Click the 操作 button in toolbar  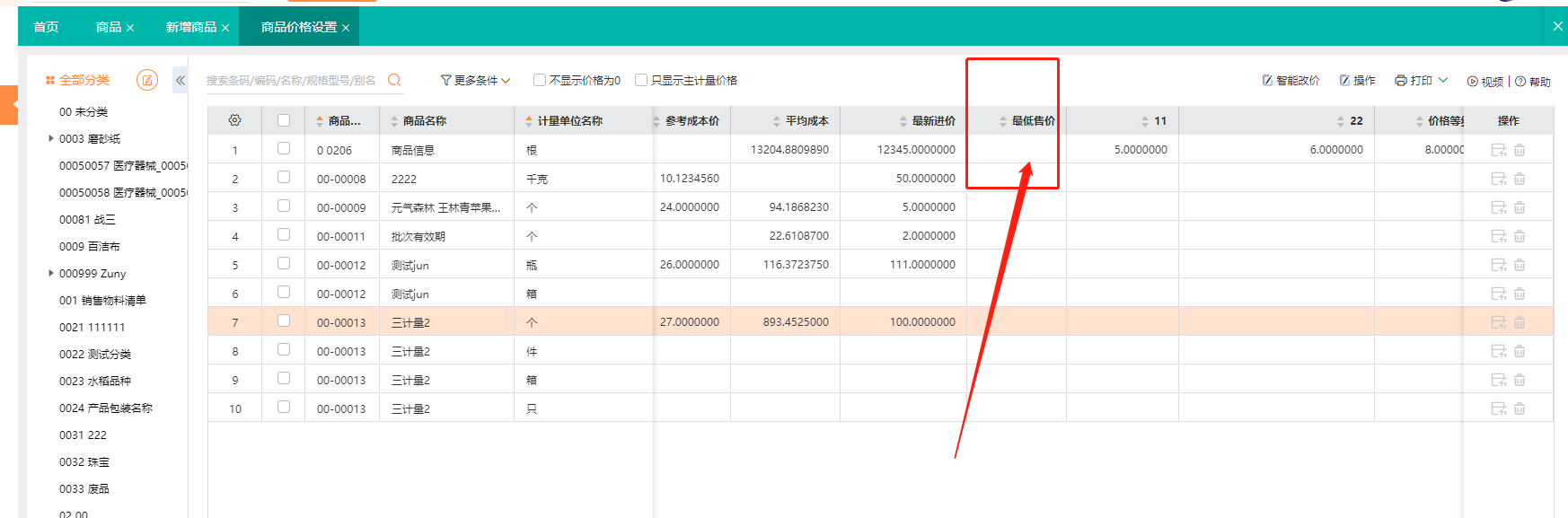[x=1358, y=81]
